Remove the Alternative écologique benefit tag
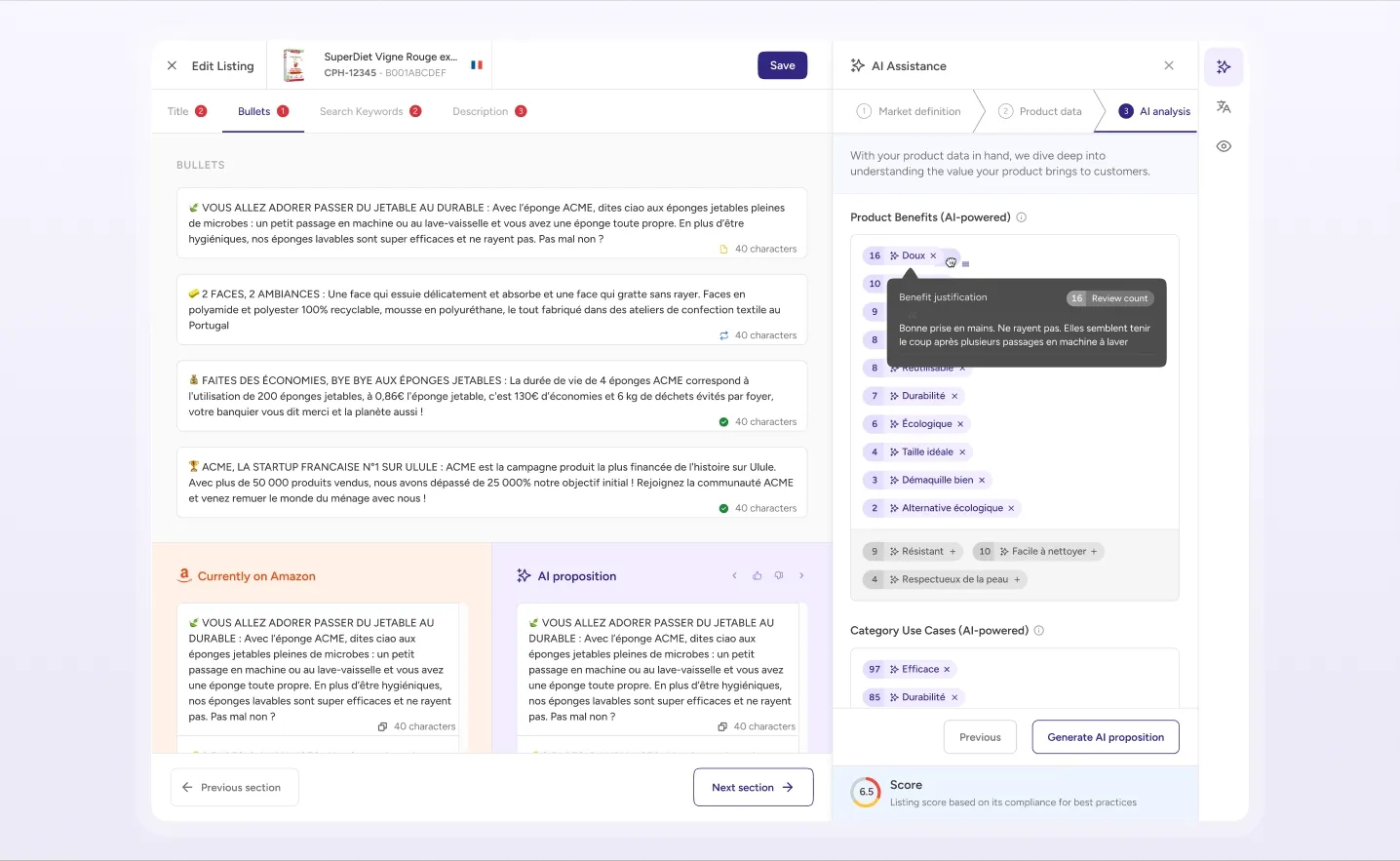 pyautogui.click(x=1011, y=508)
